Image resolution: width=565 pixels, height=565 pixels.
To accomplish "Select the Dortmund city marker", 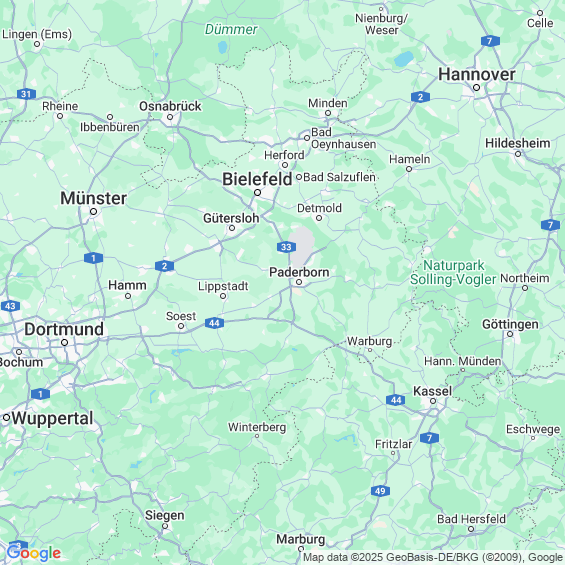I will (x=64, y=342).
